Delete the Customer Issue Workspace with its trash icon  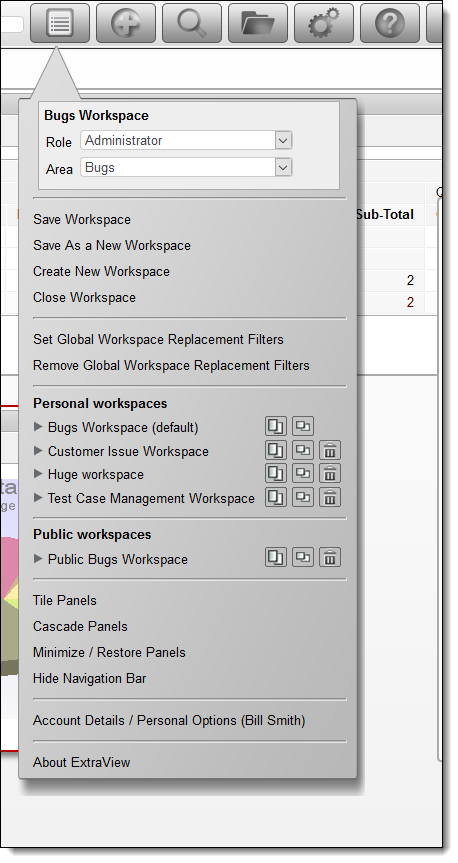[x=330, y=450]
